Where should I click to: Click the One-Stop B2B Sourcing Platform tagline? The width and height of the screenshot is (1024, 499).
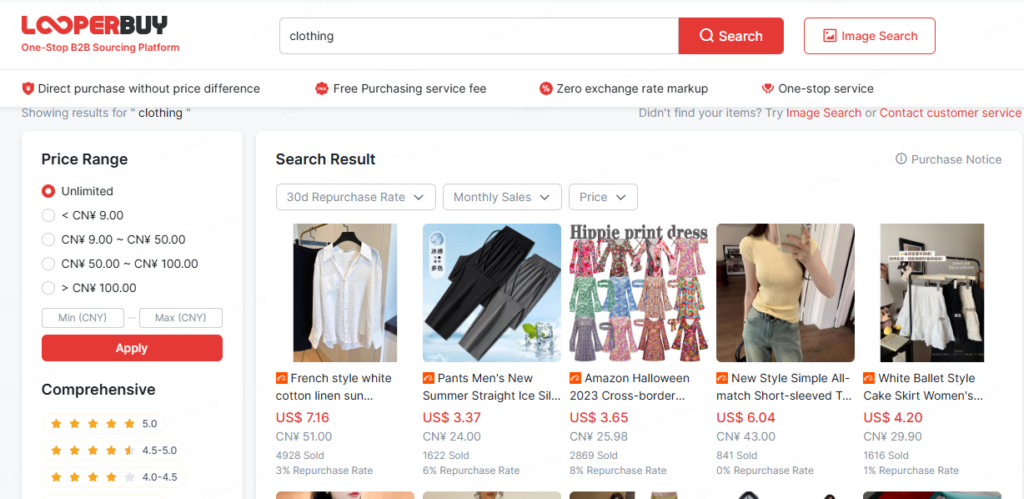pos(101,48)
